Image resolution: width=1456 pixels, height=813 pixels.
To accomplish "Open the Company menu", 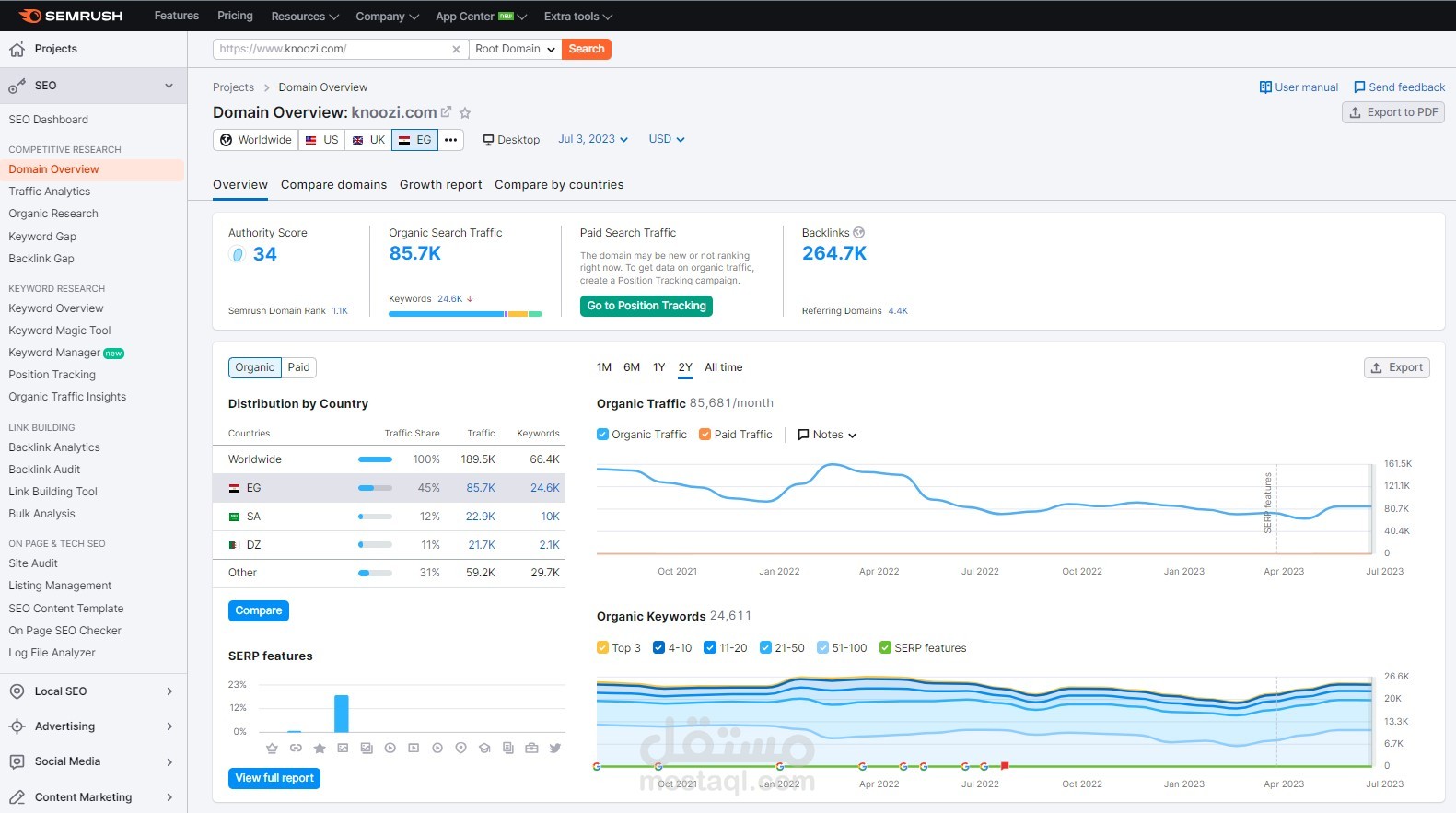I will [x=387, y=17].
